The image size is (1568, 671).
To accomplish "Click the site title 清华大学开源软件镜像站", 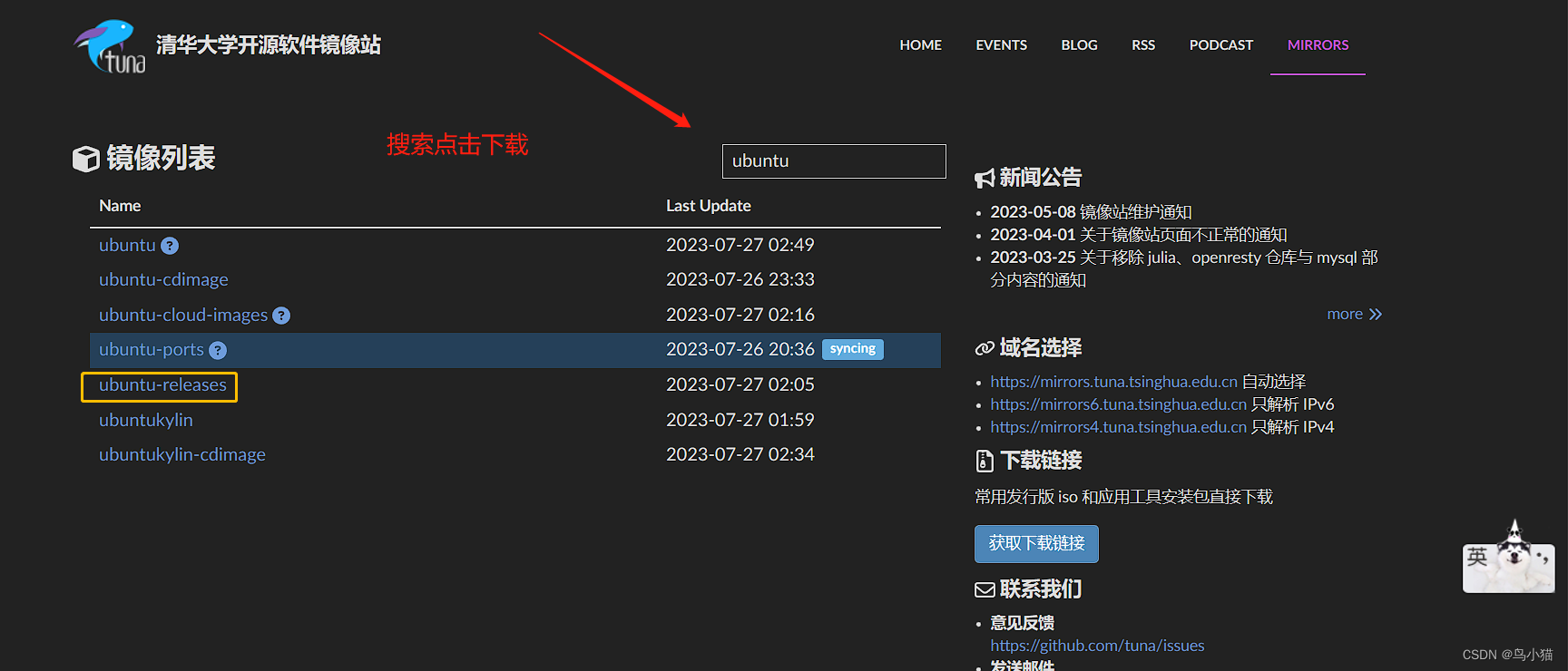I will pyautogui.click(x=268, y=44).
